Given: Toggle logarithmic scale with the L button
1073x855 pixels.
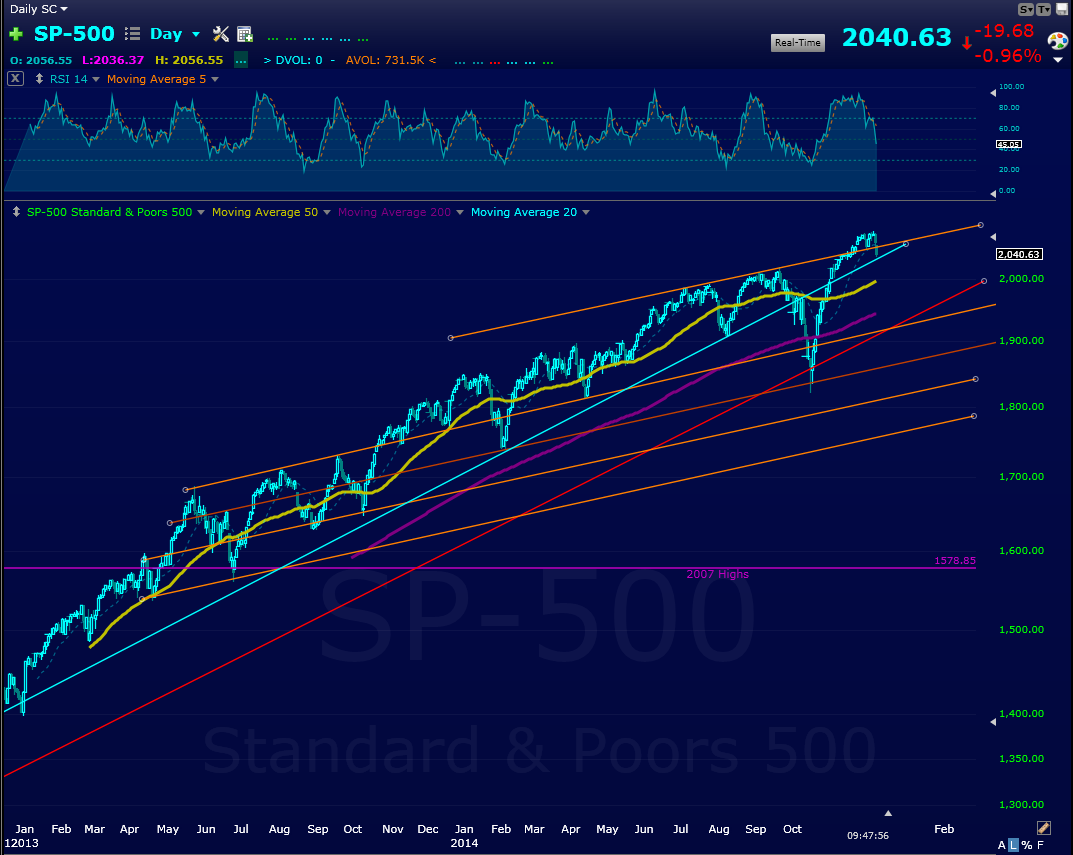Looking at the screenshot, I should coord(1013,845).
